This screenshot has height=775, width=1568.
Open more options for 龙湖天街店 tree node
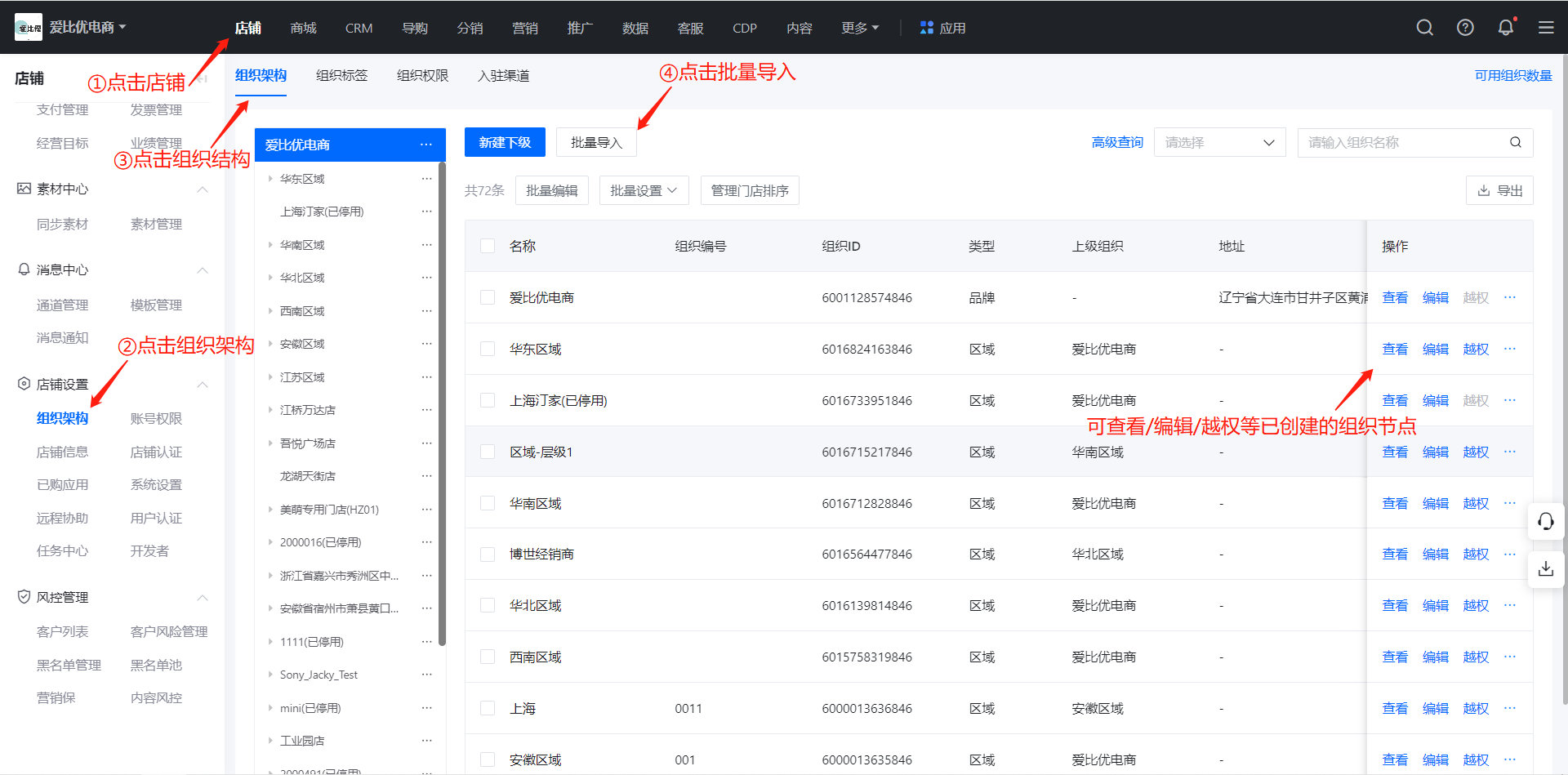coord(426,476)
